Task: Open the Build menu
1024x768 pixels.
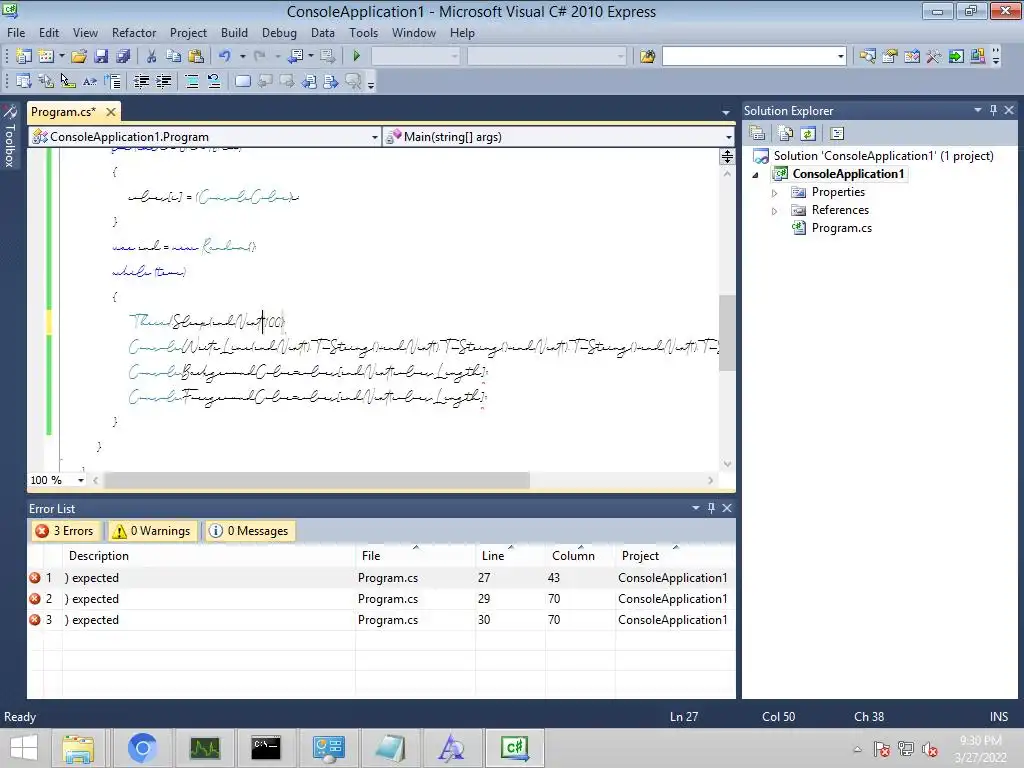Action: 234,33
